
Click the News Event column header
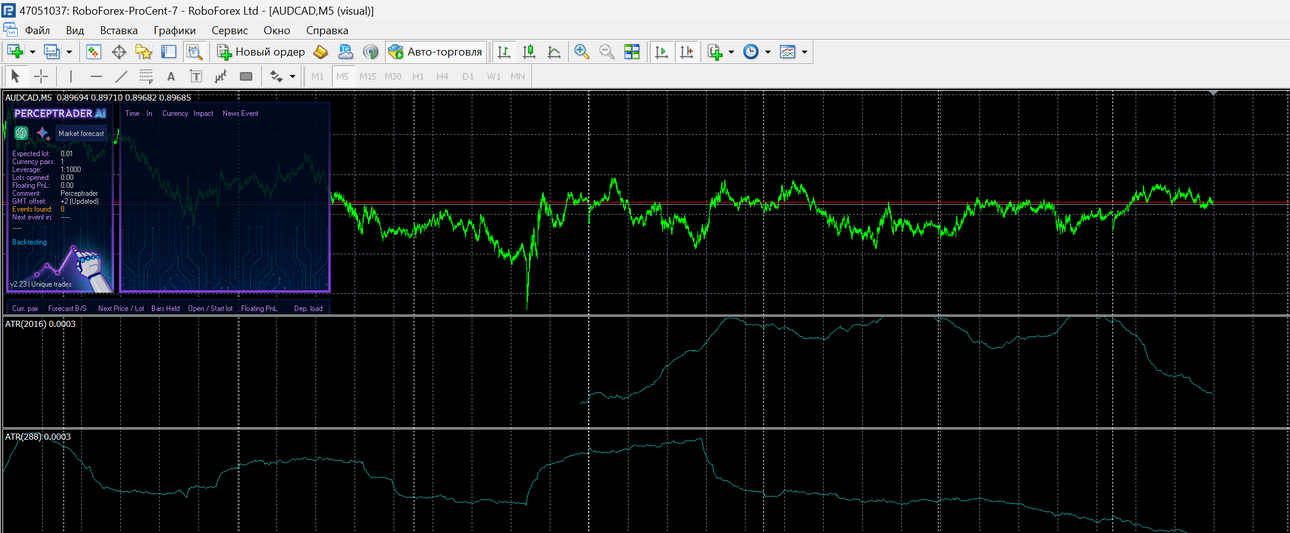240,114
